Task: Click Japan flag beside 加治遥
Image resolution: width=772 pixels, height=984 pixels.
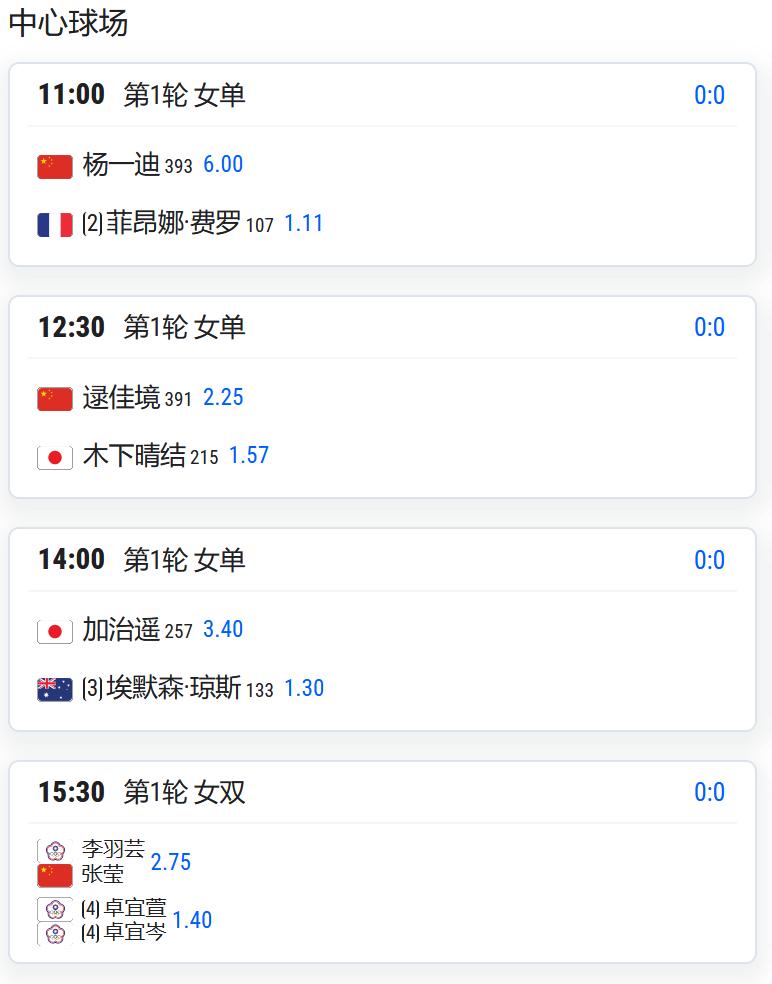Action: pyautogui.click(x=55, y=631)
